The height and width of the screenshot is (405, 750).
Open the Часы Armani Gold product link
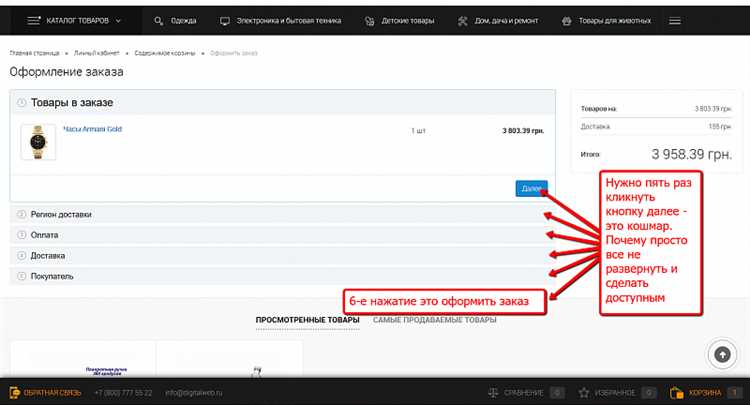(x=93, y=129)
